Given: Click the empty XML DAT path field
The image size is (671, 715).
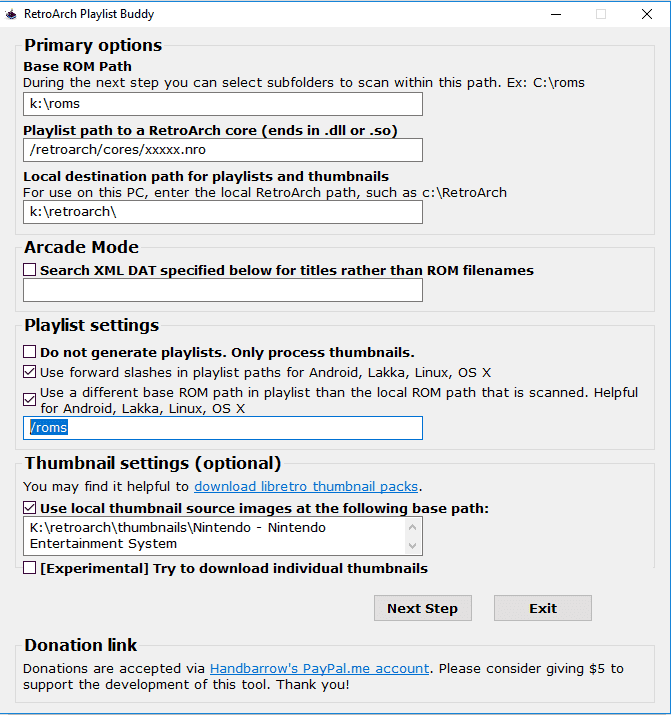Looking at the screenshot, I should 223,290.
